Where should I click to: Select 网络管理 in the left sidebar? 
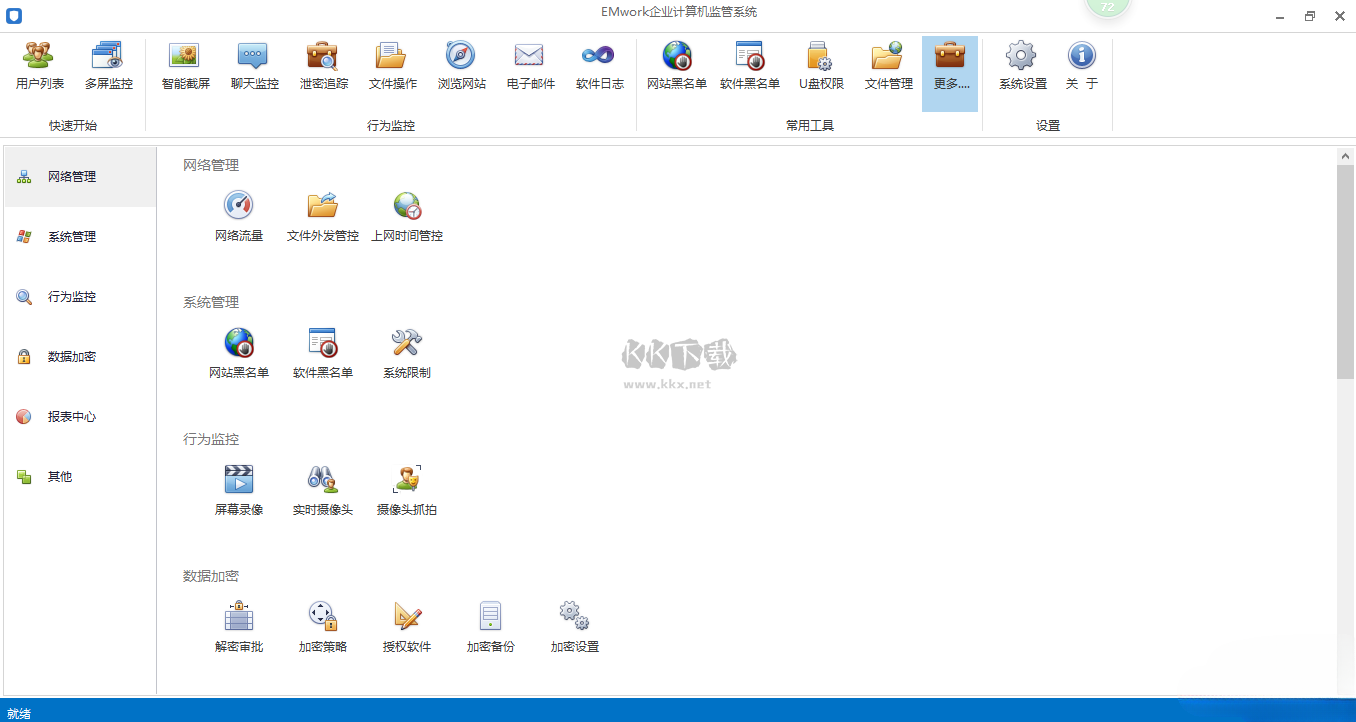tap(80, 177)
